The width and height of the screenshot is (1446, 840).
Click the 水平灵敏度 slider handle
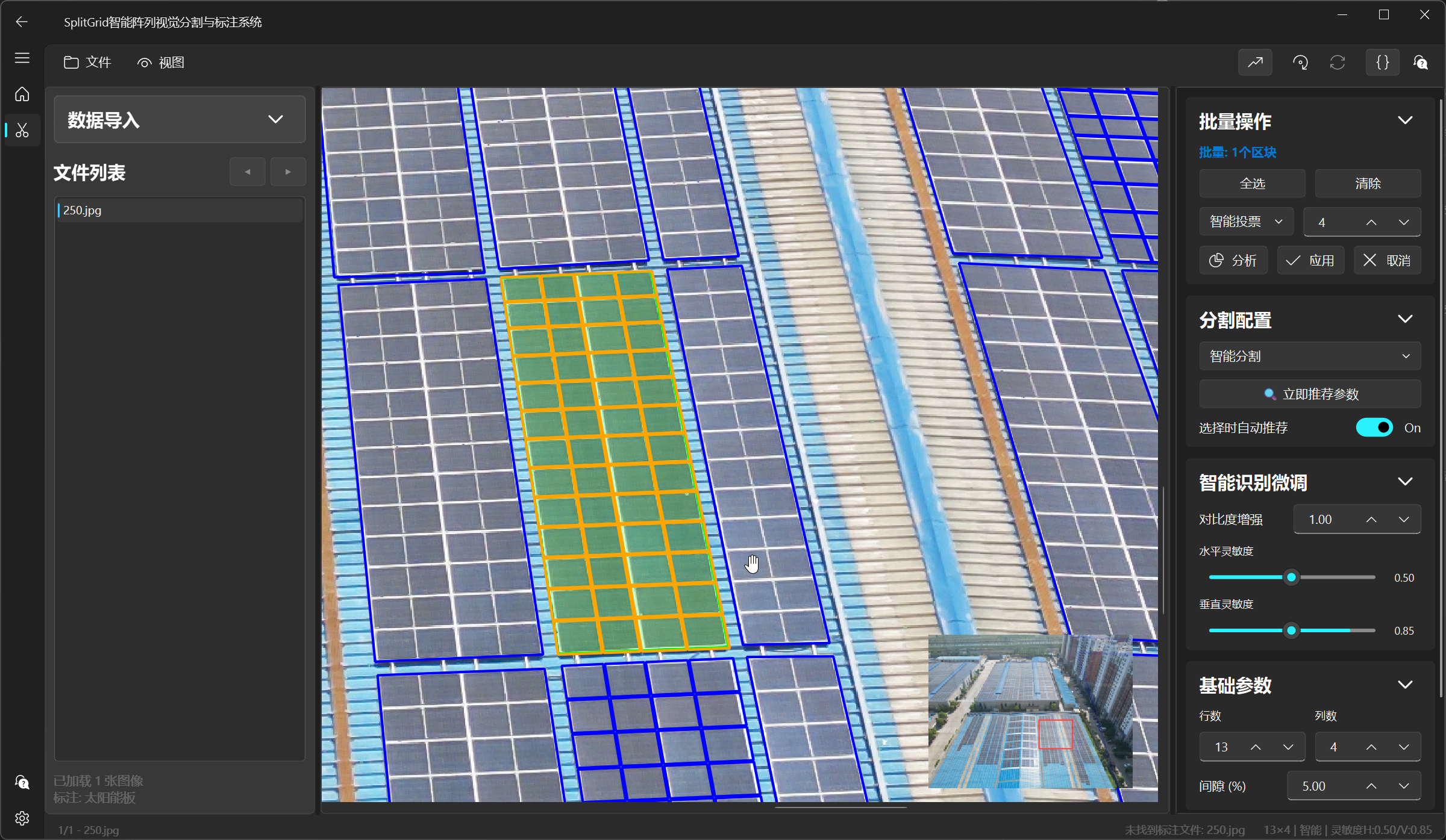[x=1291, y=577]
